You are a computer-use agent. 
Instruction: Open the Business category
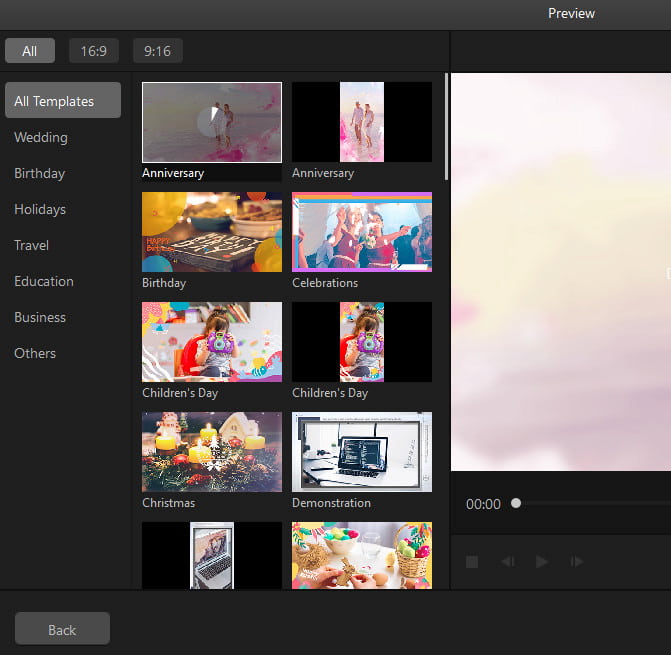coord(40,317)
